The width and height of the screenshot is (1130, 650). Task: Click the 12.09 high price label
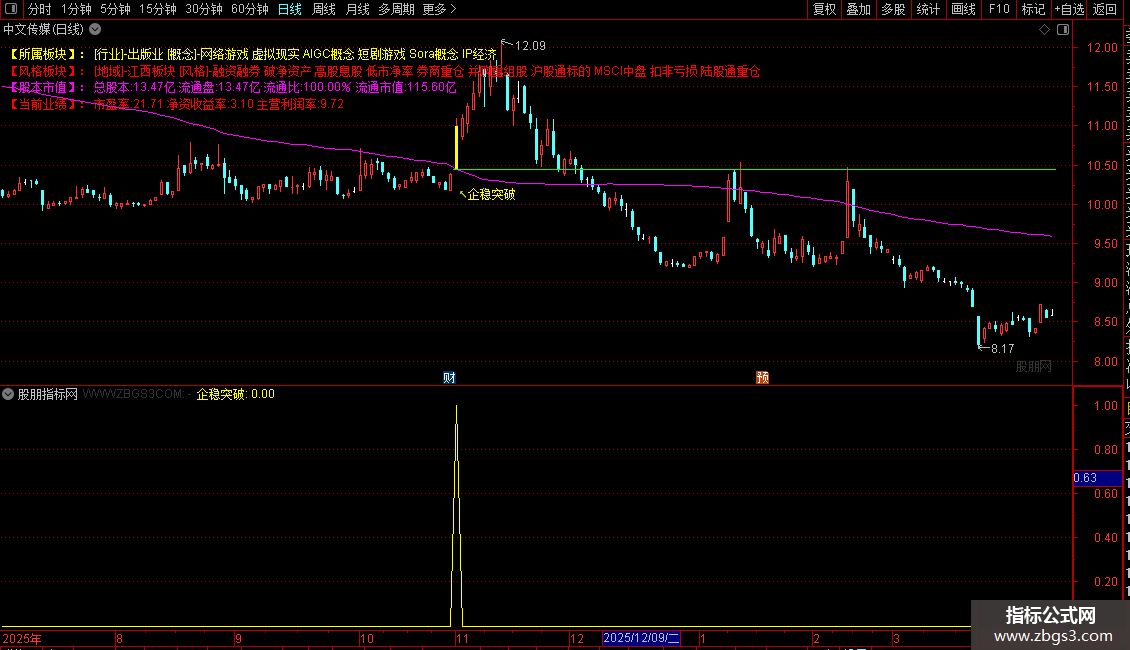(x=530, y=45)
